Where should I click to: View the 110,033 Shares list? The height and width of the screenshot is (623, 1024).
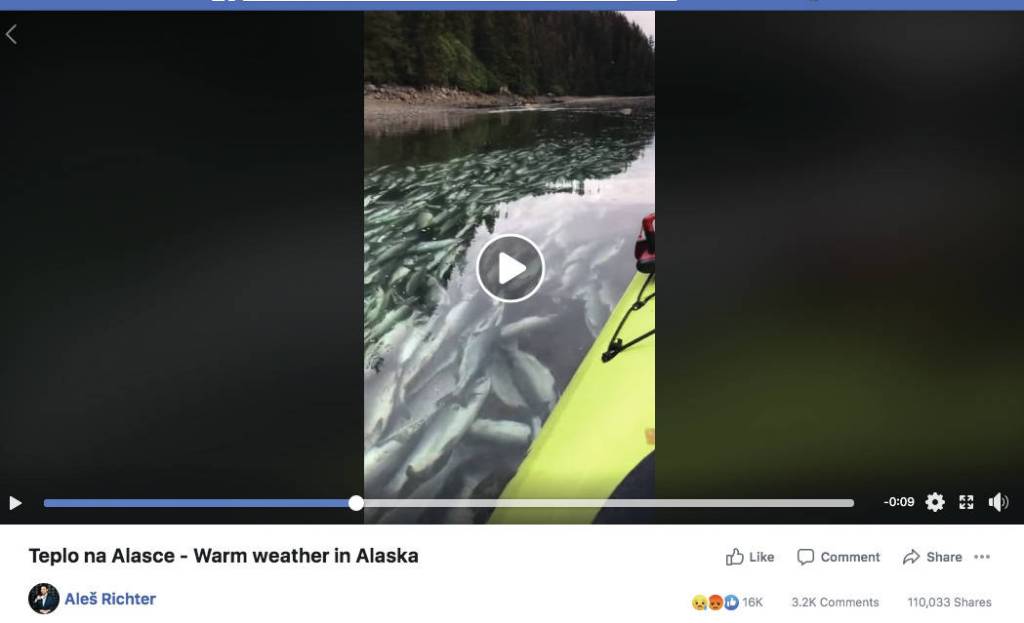[949, 602]
